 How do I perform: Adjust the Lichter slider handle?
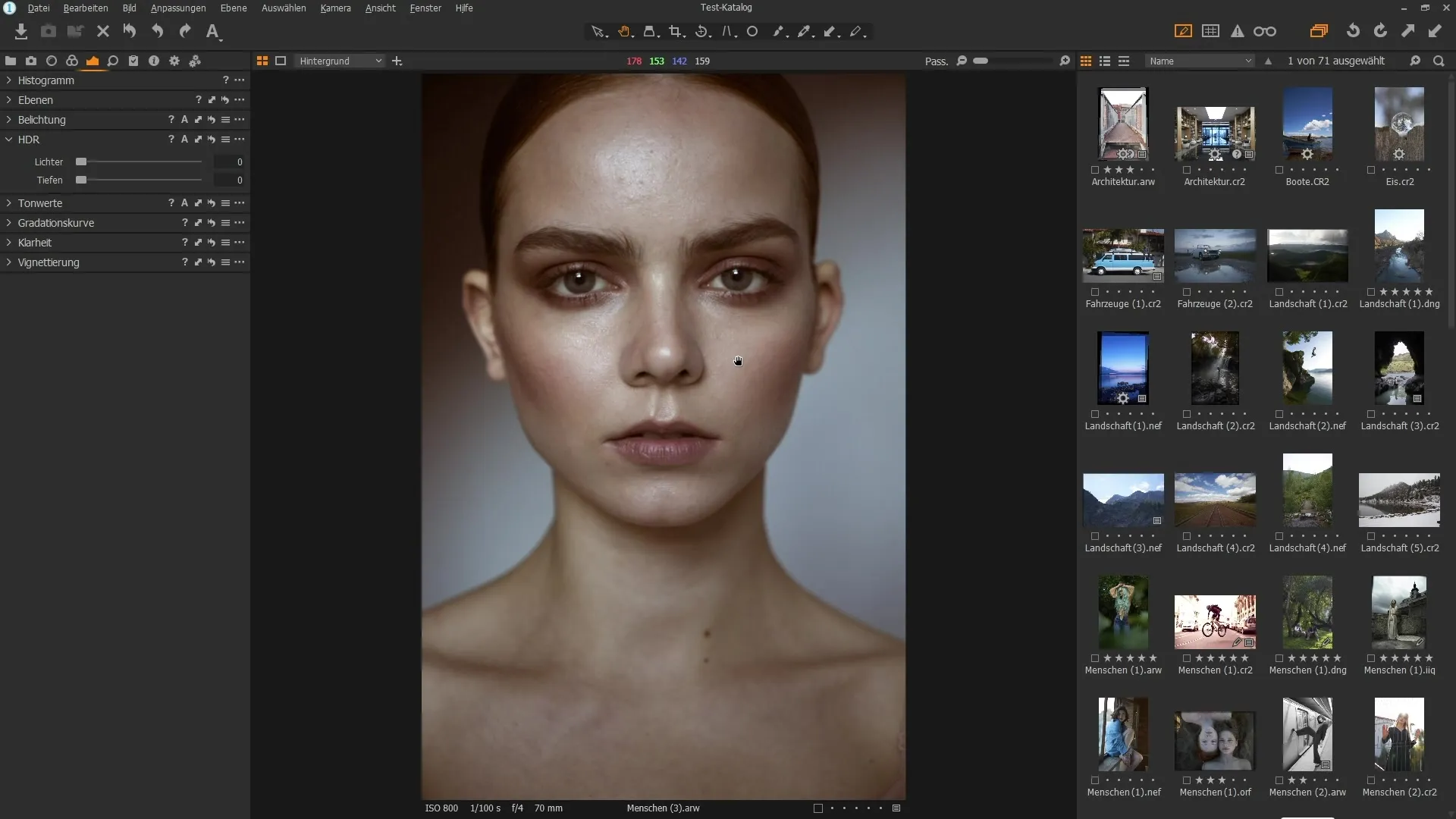81,162
